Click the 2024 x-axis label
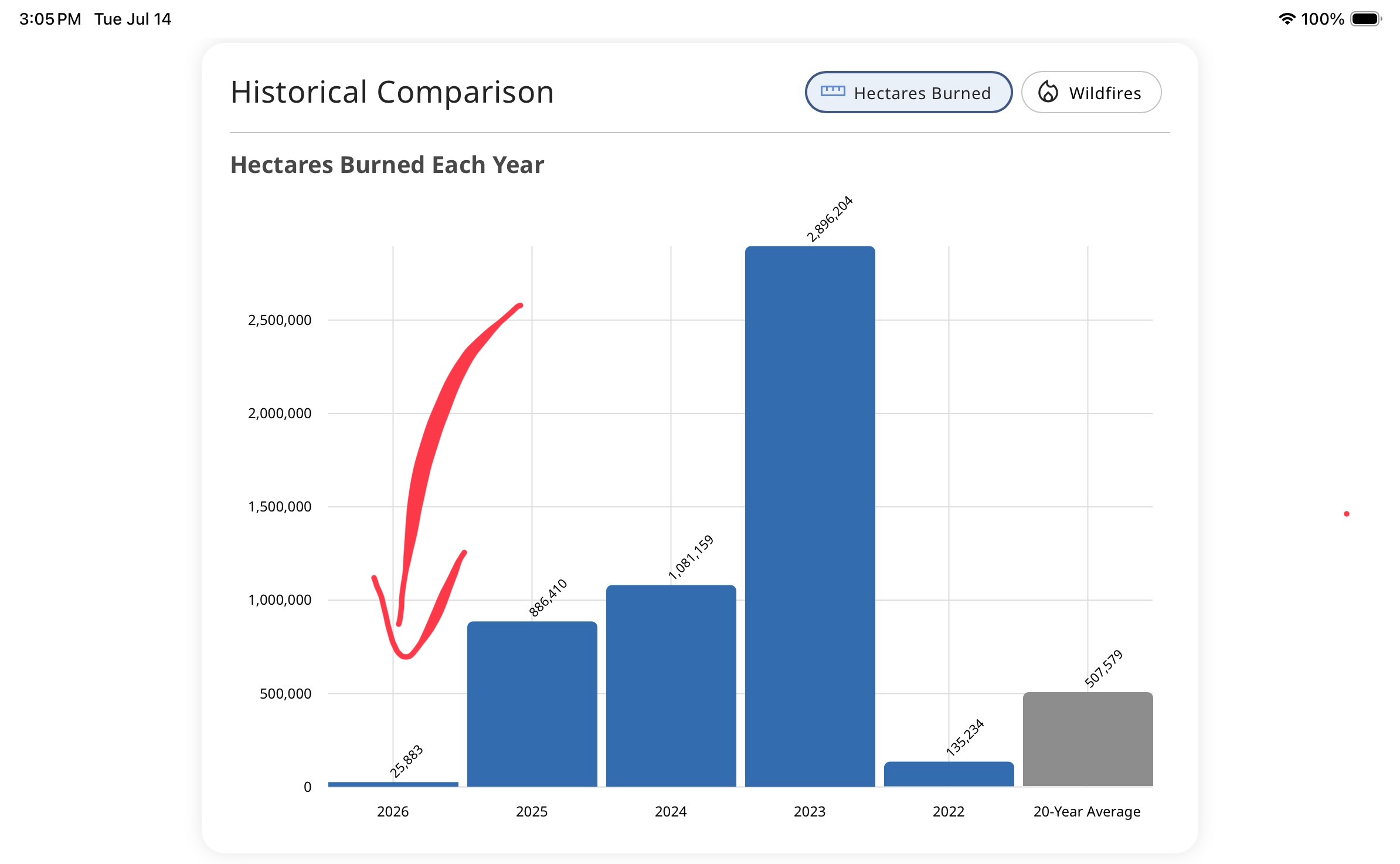 point(671,811)
